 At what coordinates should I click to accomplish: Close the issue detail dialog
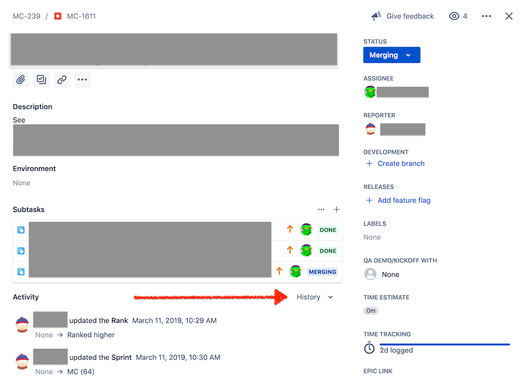[509, 16]
